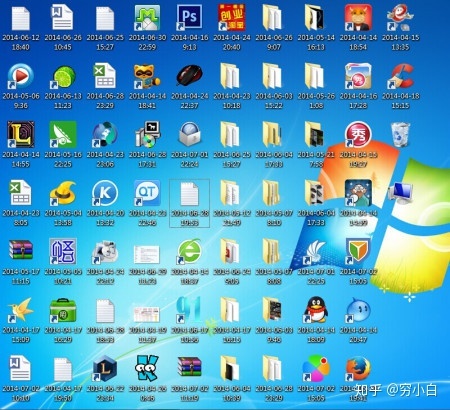This screenshot has width=450, height=410.
Task: Launch the green e 360 browser
Action: pos(189,251)
